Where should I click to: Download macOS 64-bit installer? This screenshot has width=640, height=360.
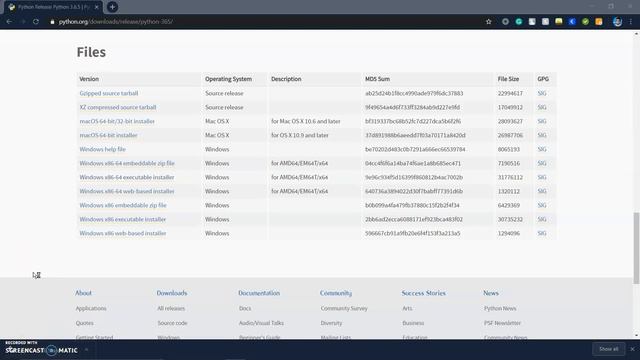click(x=108, y=135)
